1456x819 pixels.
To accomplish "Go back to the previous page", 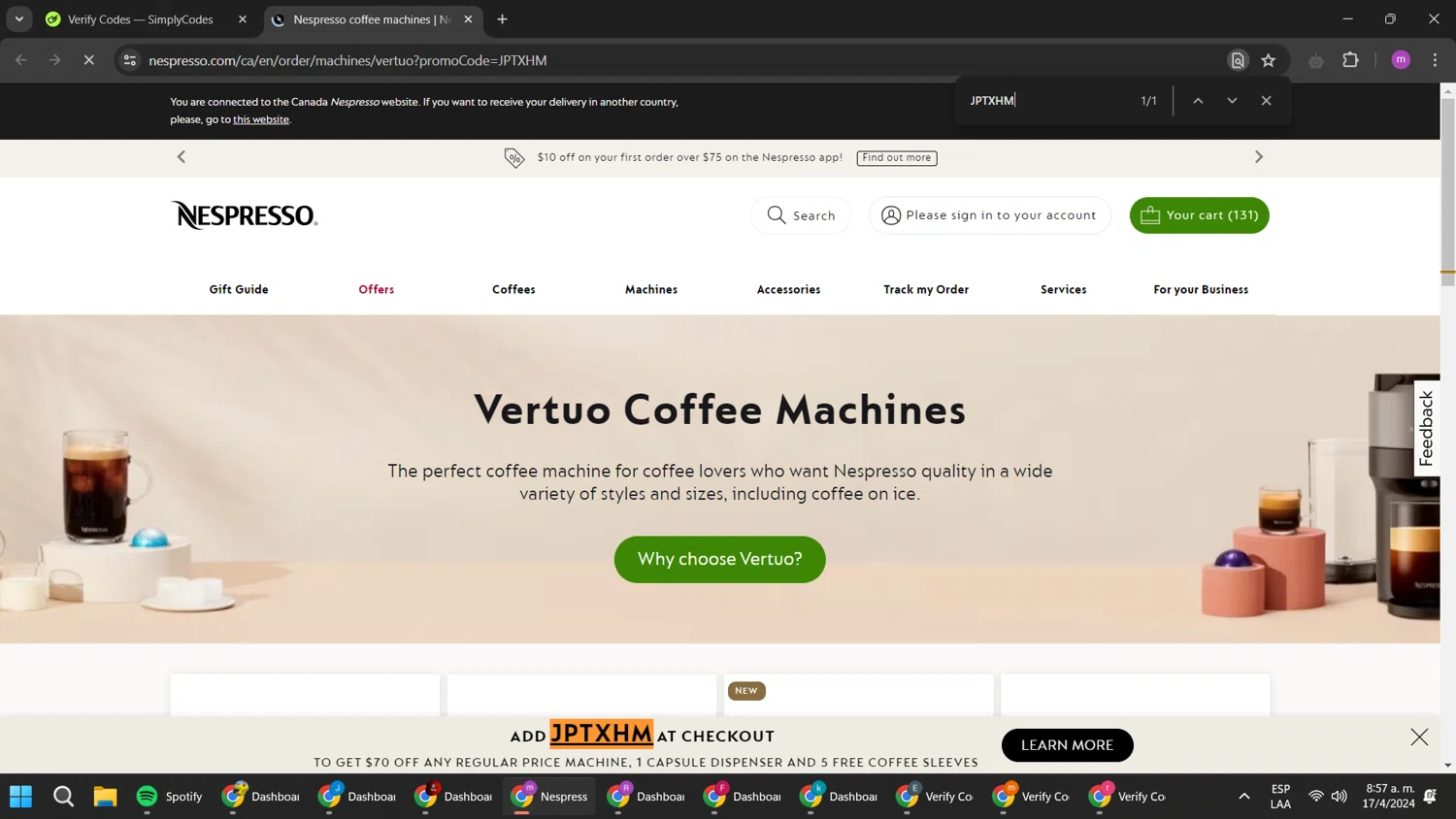I will [21, 60].
